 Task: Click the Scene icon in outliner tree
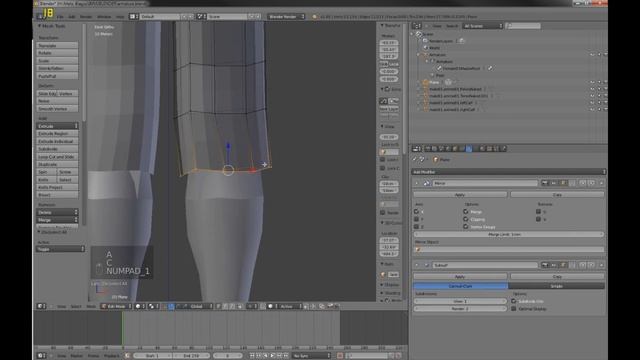(x=419, y=34)
